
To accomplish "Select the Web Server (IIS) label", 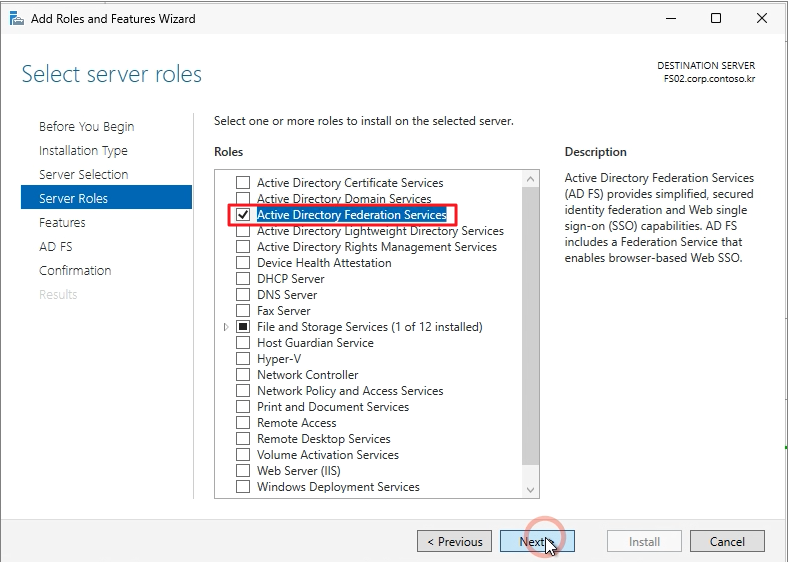I will tap(299, 471).
